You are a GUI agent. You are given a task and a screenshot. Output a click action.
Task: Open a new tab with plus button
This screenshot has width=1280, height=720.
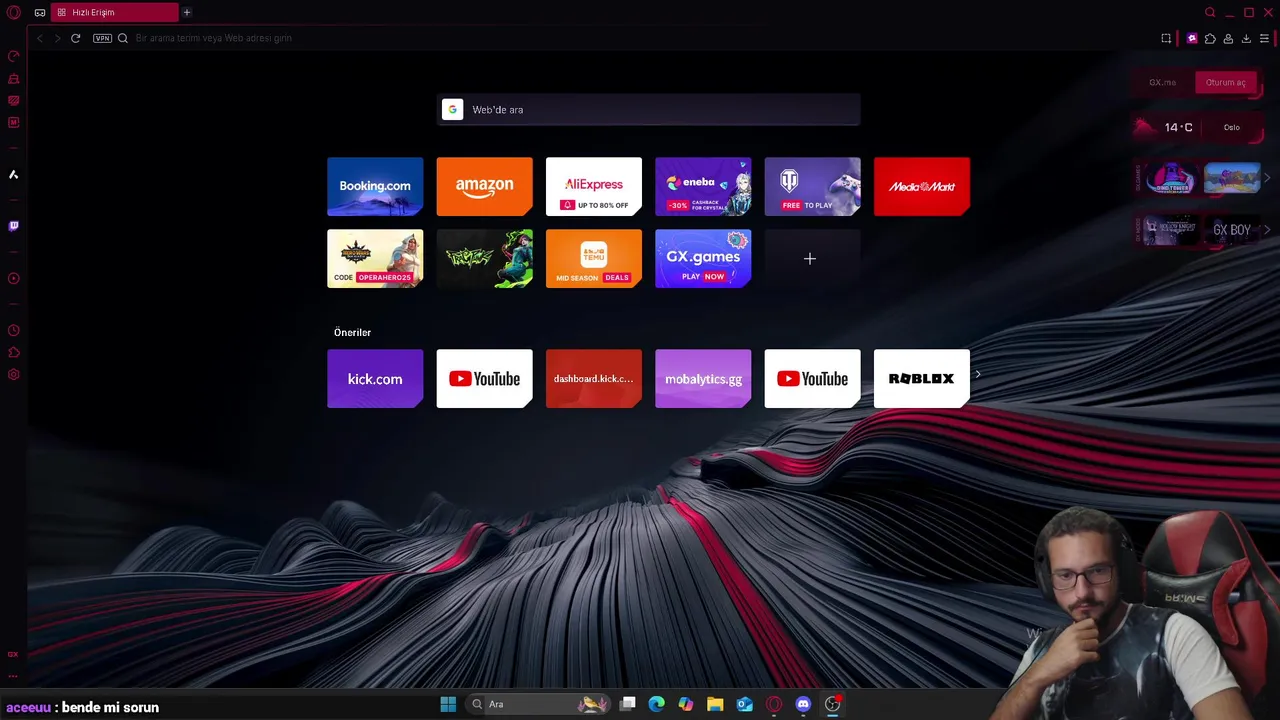point(186,12)
